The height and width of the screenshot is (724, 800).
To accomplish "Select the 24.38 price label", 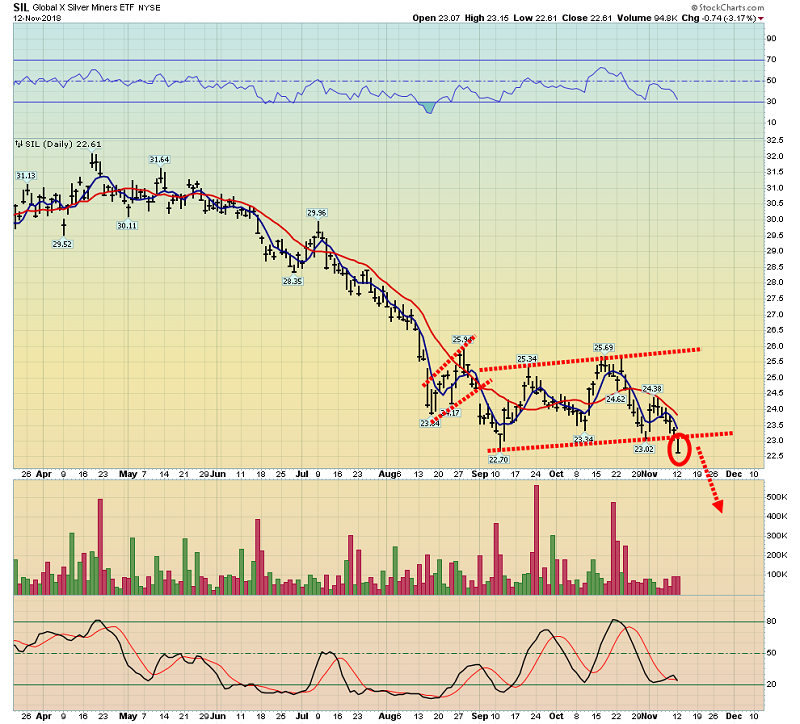I will click(x=652, y=389).
